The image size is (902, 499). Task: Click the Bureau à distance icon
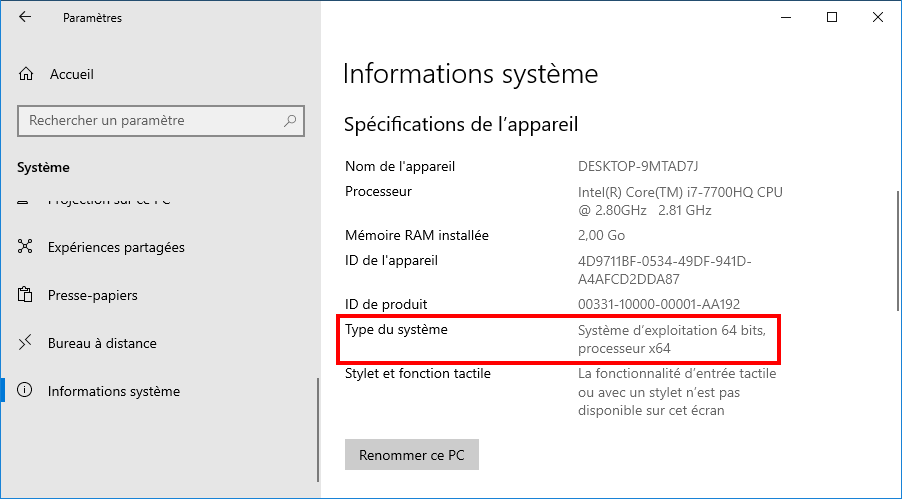pyautogui.click(x=27, y=343)
